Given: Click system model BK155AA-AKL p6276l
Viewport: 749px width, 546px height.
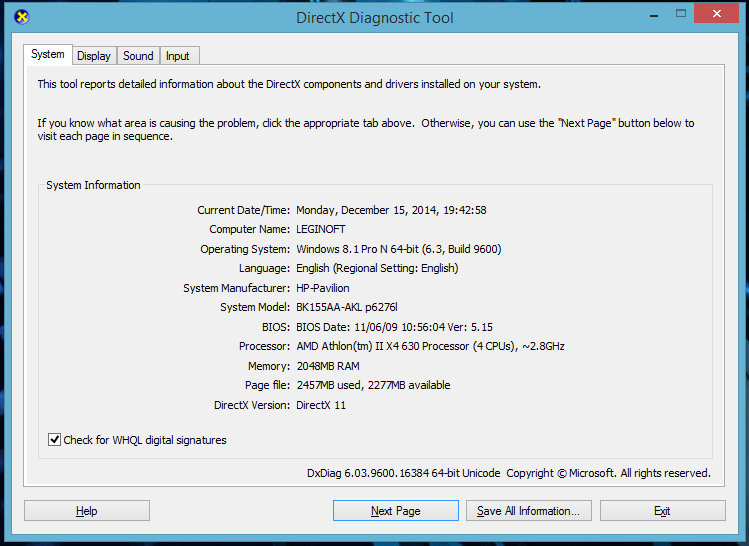Looking at the screenshot, I should tap(347, 307).
